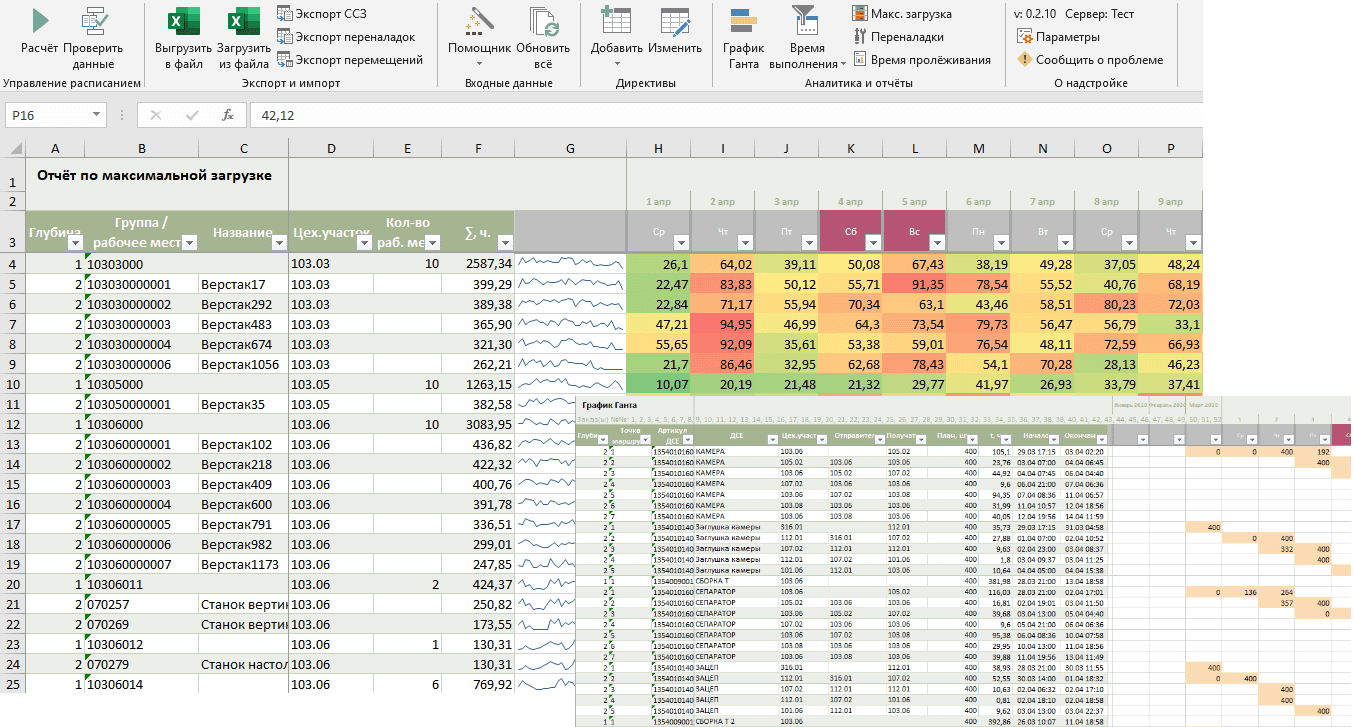Open the filter dropdown for Название column

[x=279, y=242]
